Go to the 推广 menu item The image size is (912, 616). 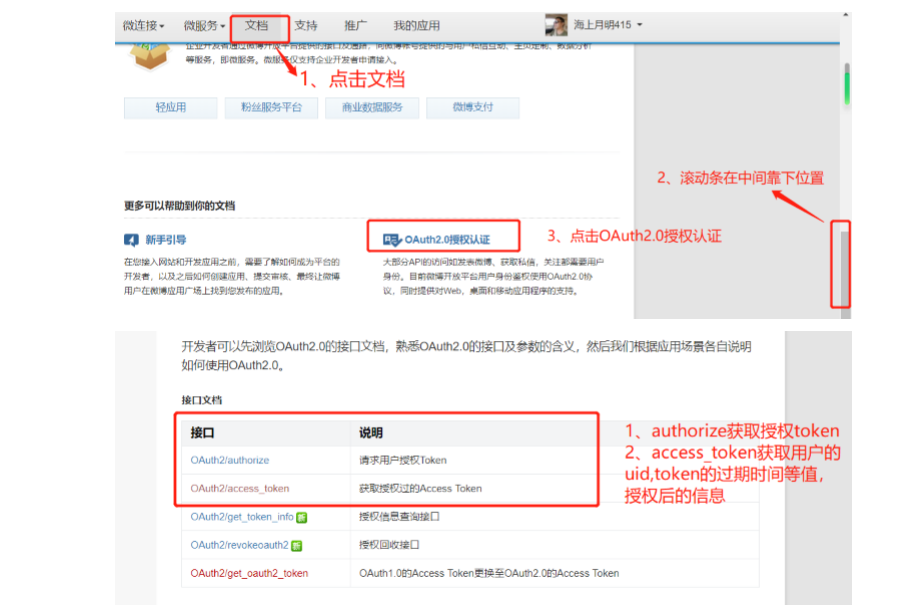tap(355, 26)
